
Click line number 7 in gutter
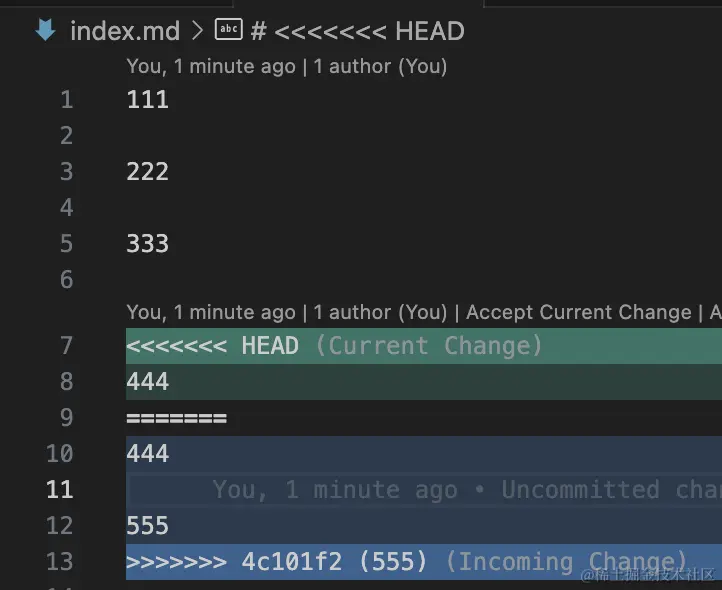(67, 345)
